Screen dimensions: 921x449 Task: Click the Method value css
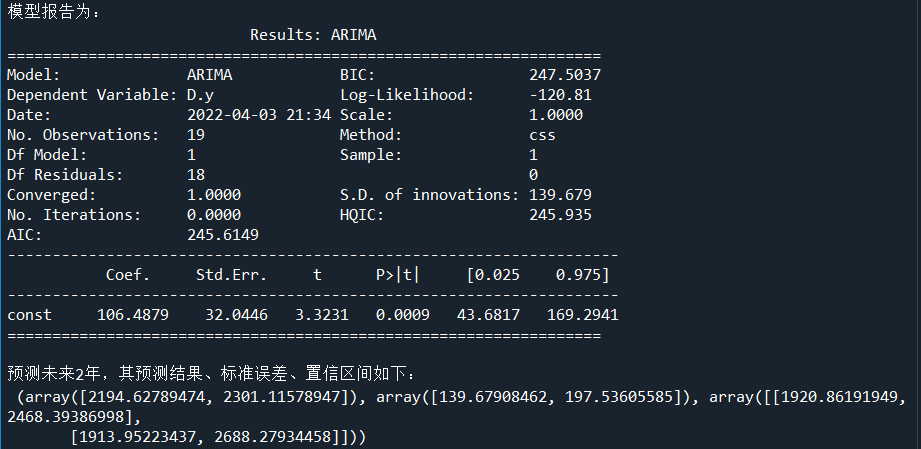tap(542, 135)
